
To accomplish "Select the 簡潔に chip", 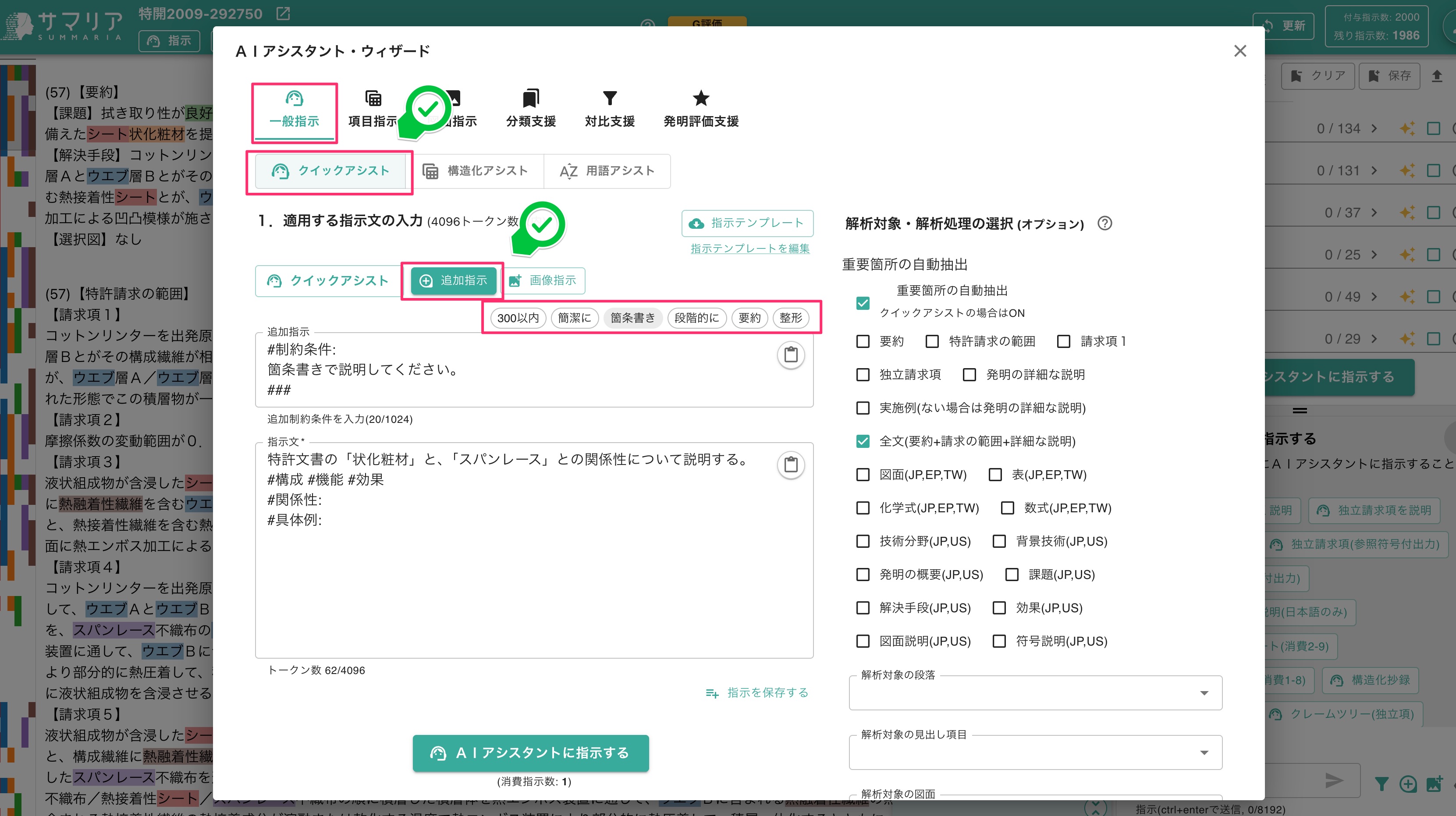I will point(574,318).
